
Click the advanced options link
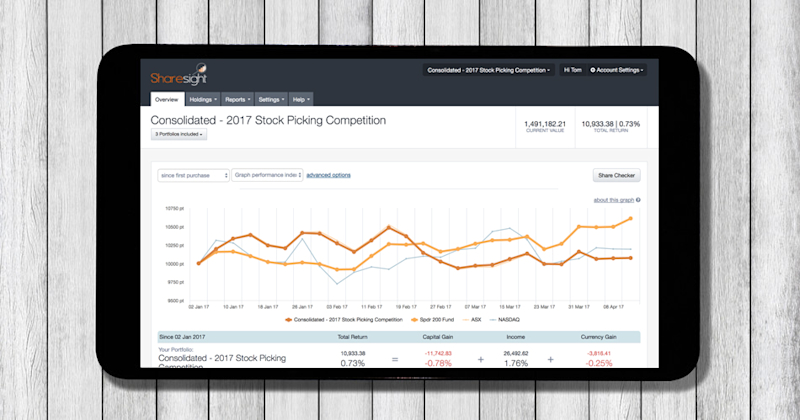click(329, 175)
